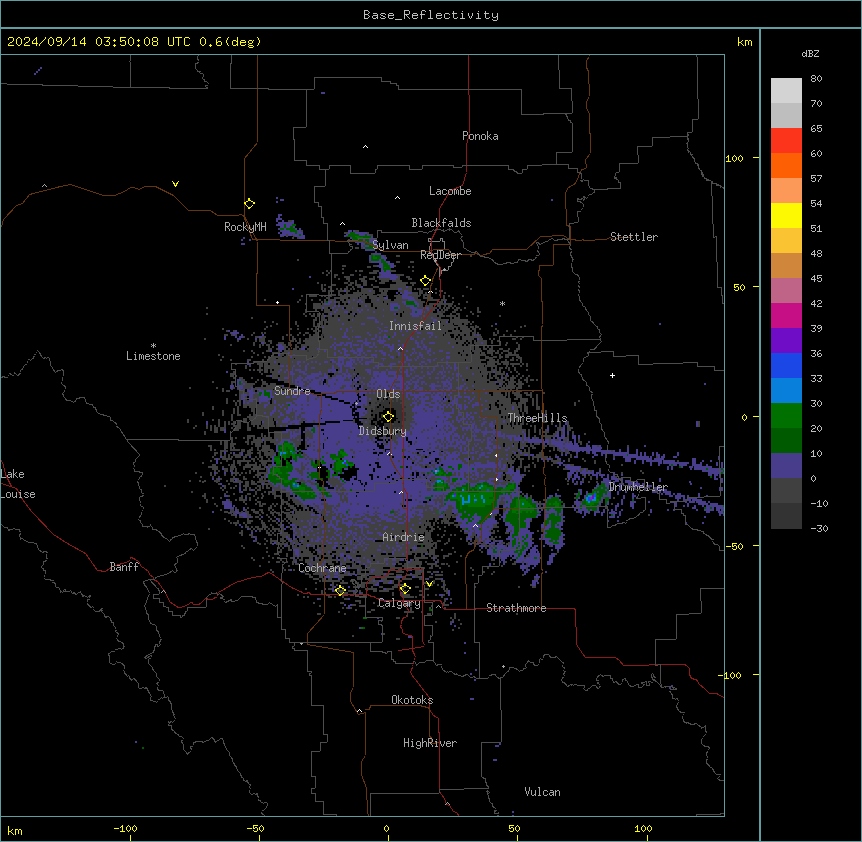Click the white caret just below Innisfail
The image size is (862, 842).
(400, 348)
